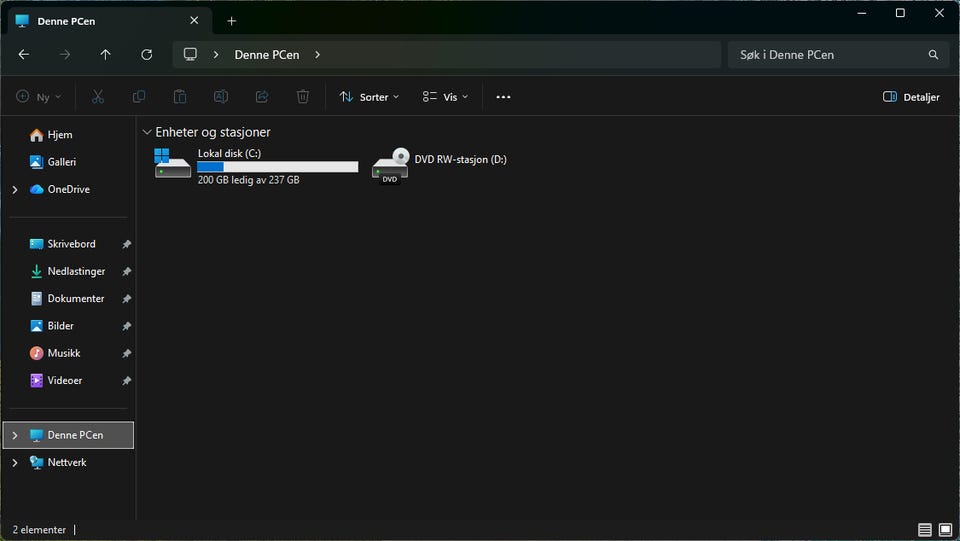Image resolution: width=960 pixels, height=541 pixels.
Task: Click the Rename toolbar icon
Action: tap(221, 97)
